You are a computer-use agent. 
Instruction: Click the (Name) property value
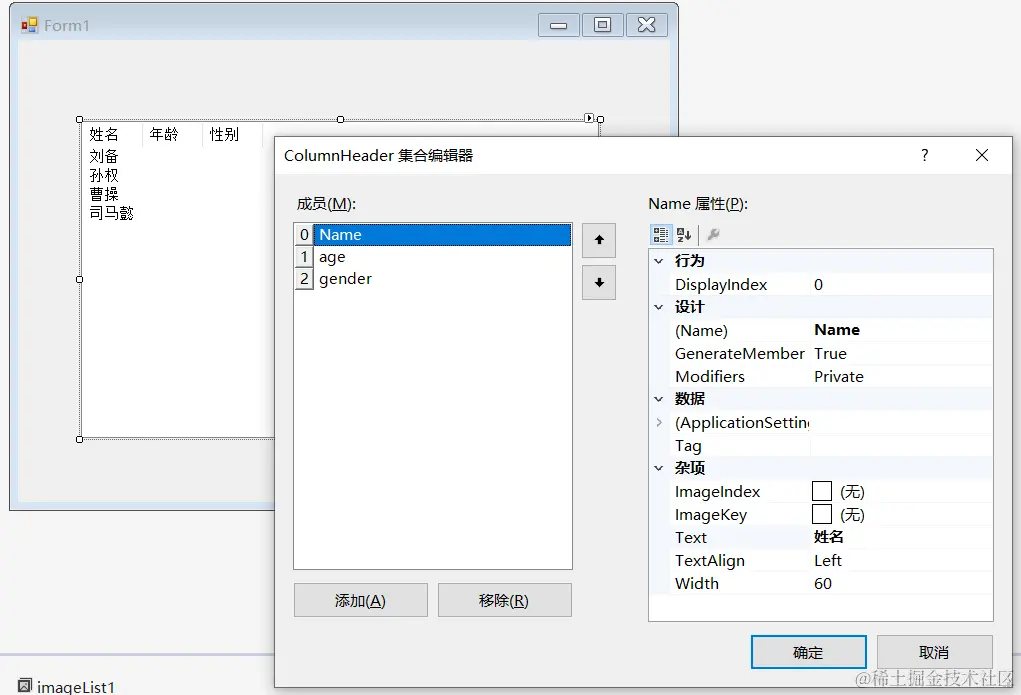pos(901,330)
